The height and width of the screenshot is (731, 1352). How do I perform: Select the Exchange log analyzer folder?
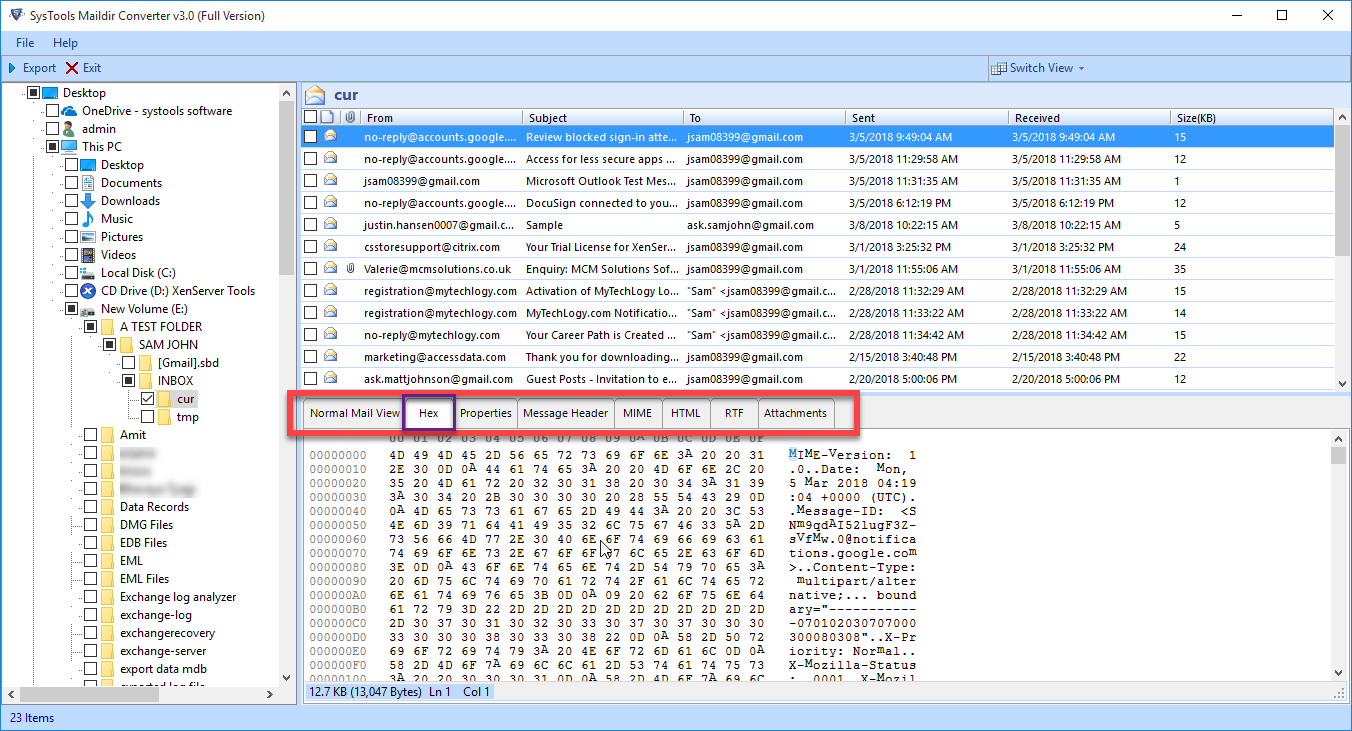click(x=178, y=597)
